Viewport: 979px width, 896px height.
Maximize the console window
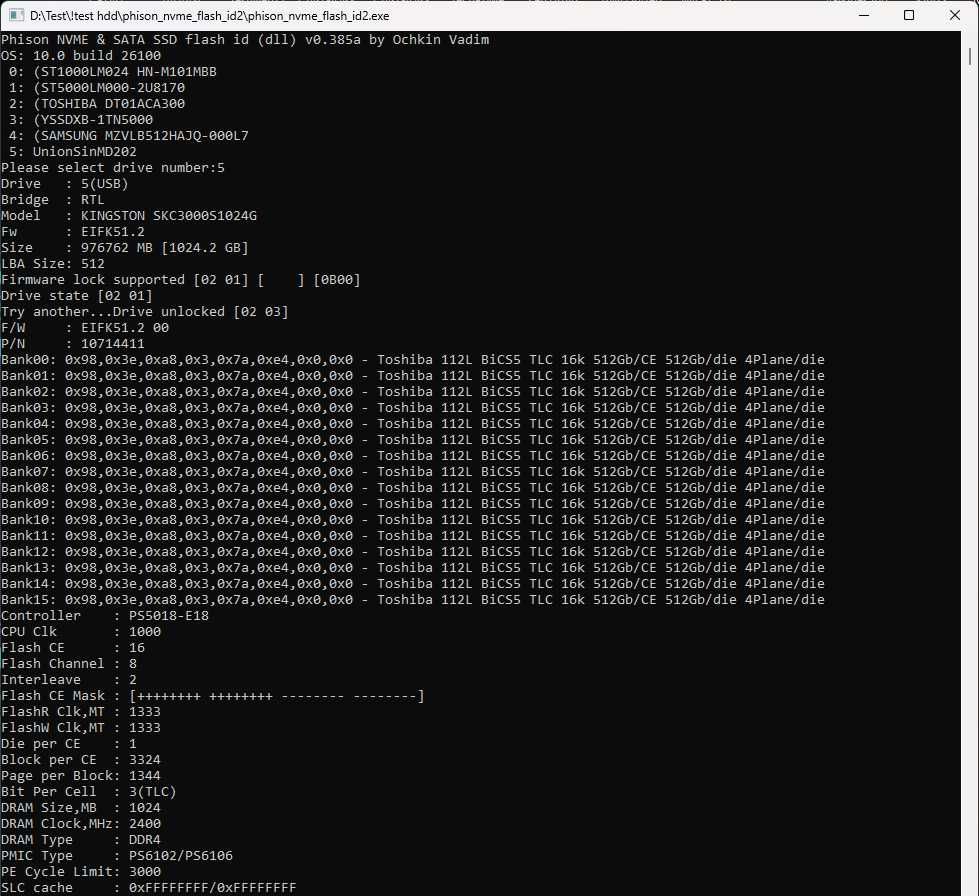point(909,15)
